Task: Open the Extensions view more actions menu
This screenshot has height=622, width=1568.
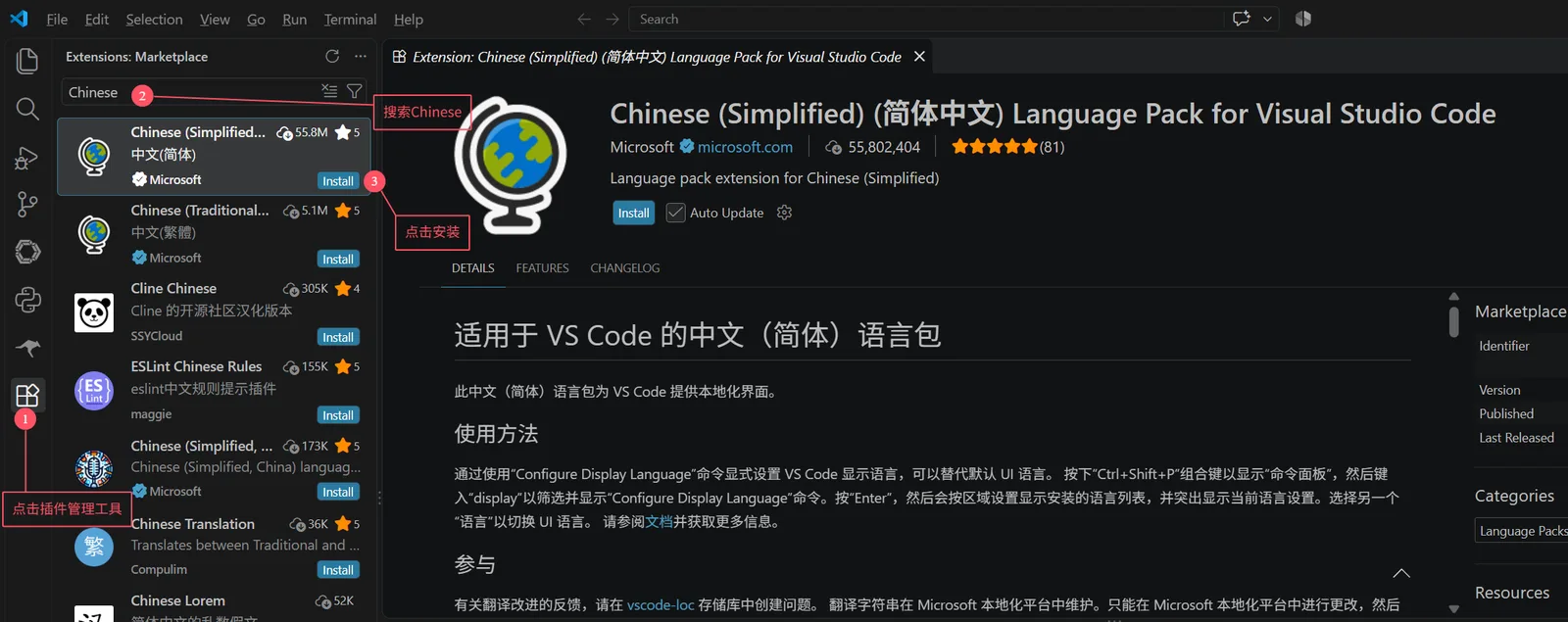Action: 361,57
